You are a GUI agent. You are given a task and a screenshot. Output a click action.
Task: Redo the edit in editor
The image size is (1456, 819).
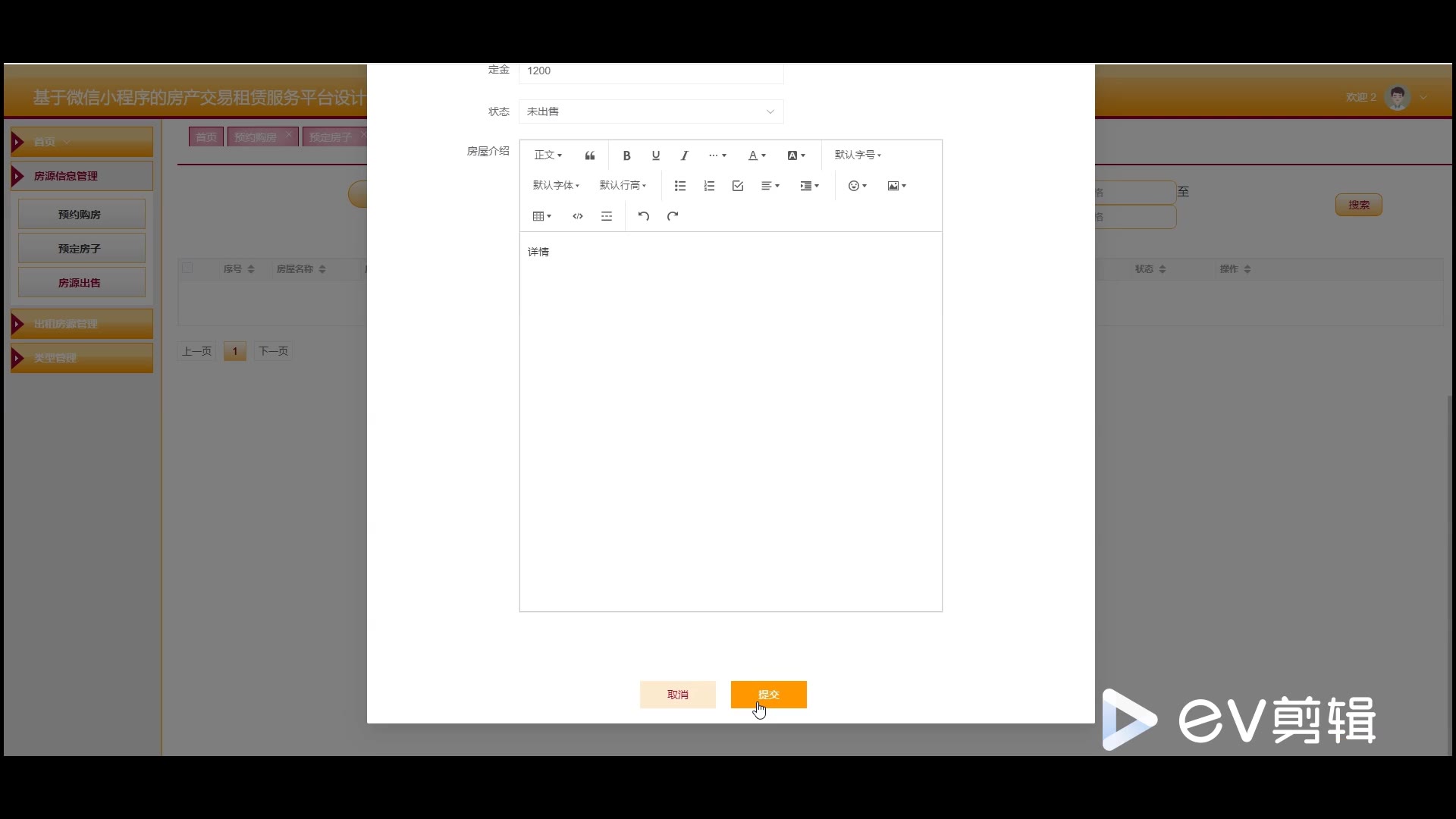673,216
